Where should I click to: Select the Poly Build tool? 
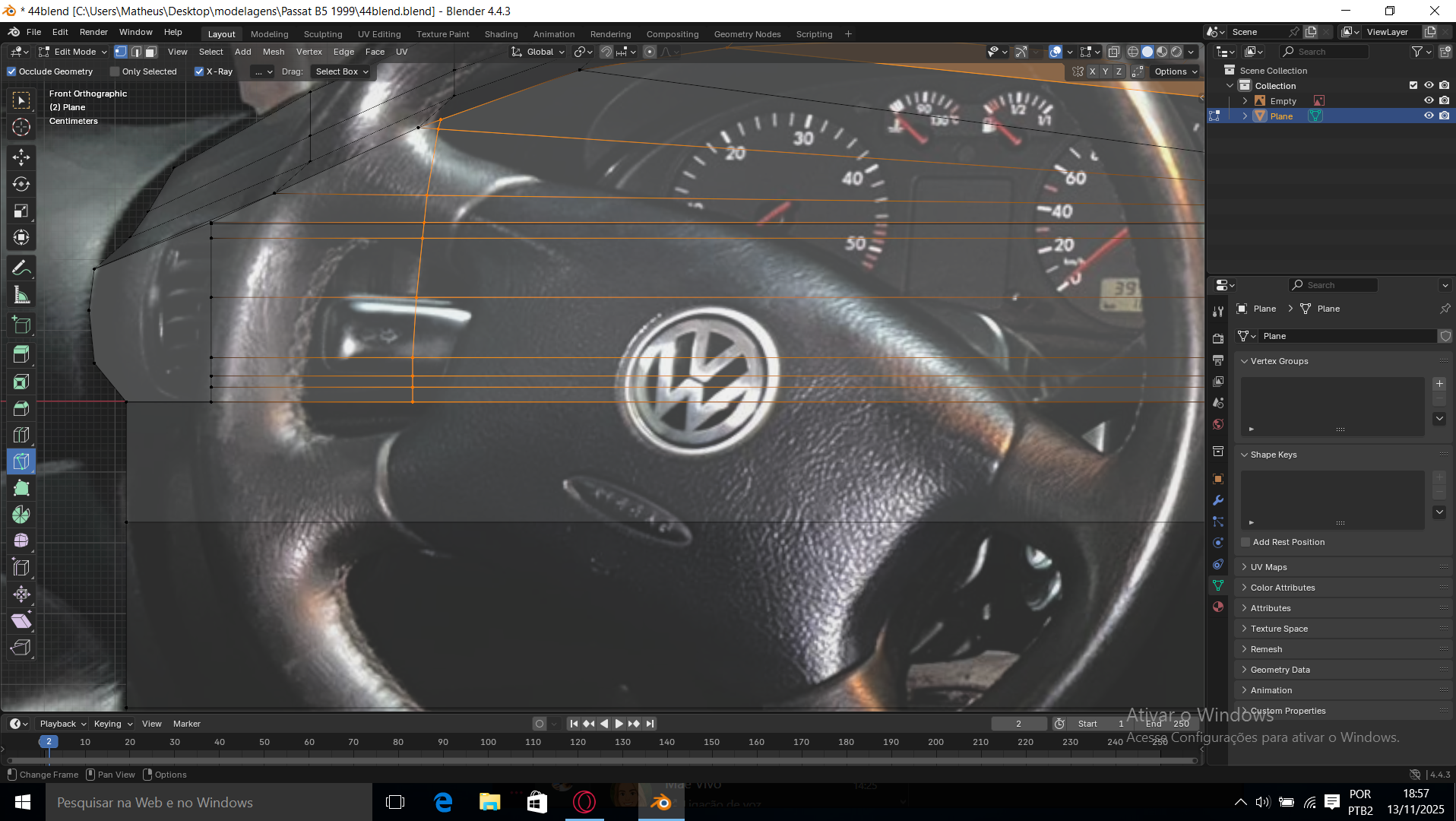click(x=21, y=488)
